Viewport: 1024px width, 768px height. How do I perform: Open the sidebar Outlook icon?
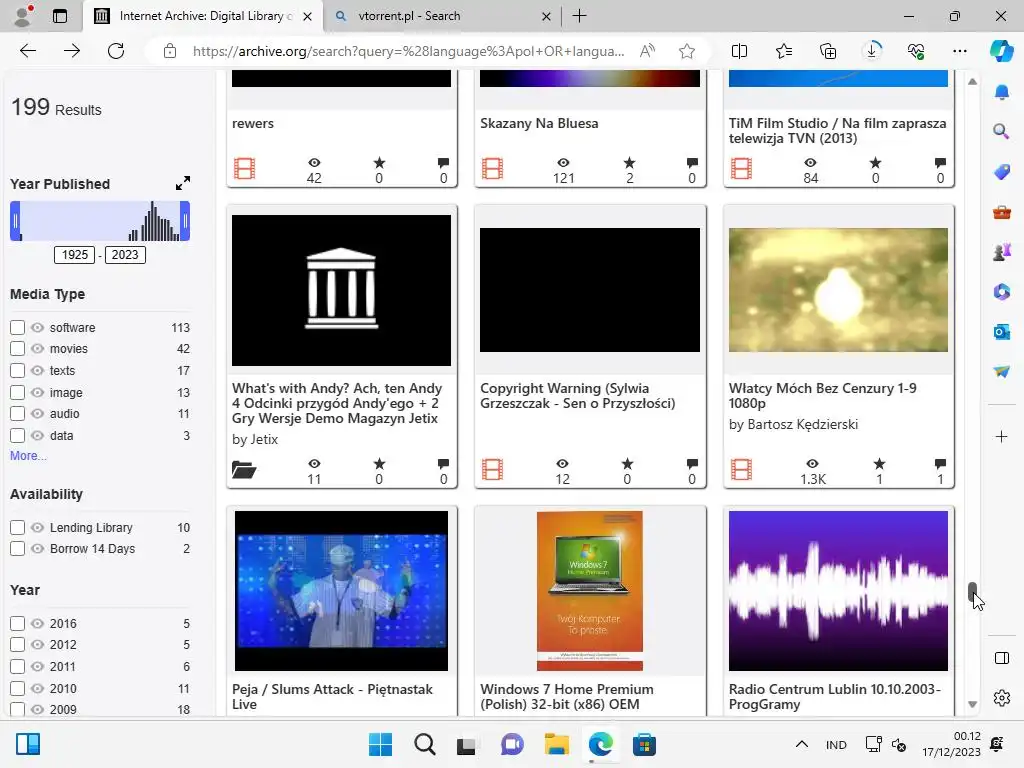(1001, 332)
